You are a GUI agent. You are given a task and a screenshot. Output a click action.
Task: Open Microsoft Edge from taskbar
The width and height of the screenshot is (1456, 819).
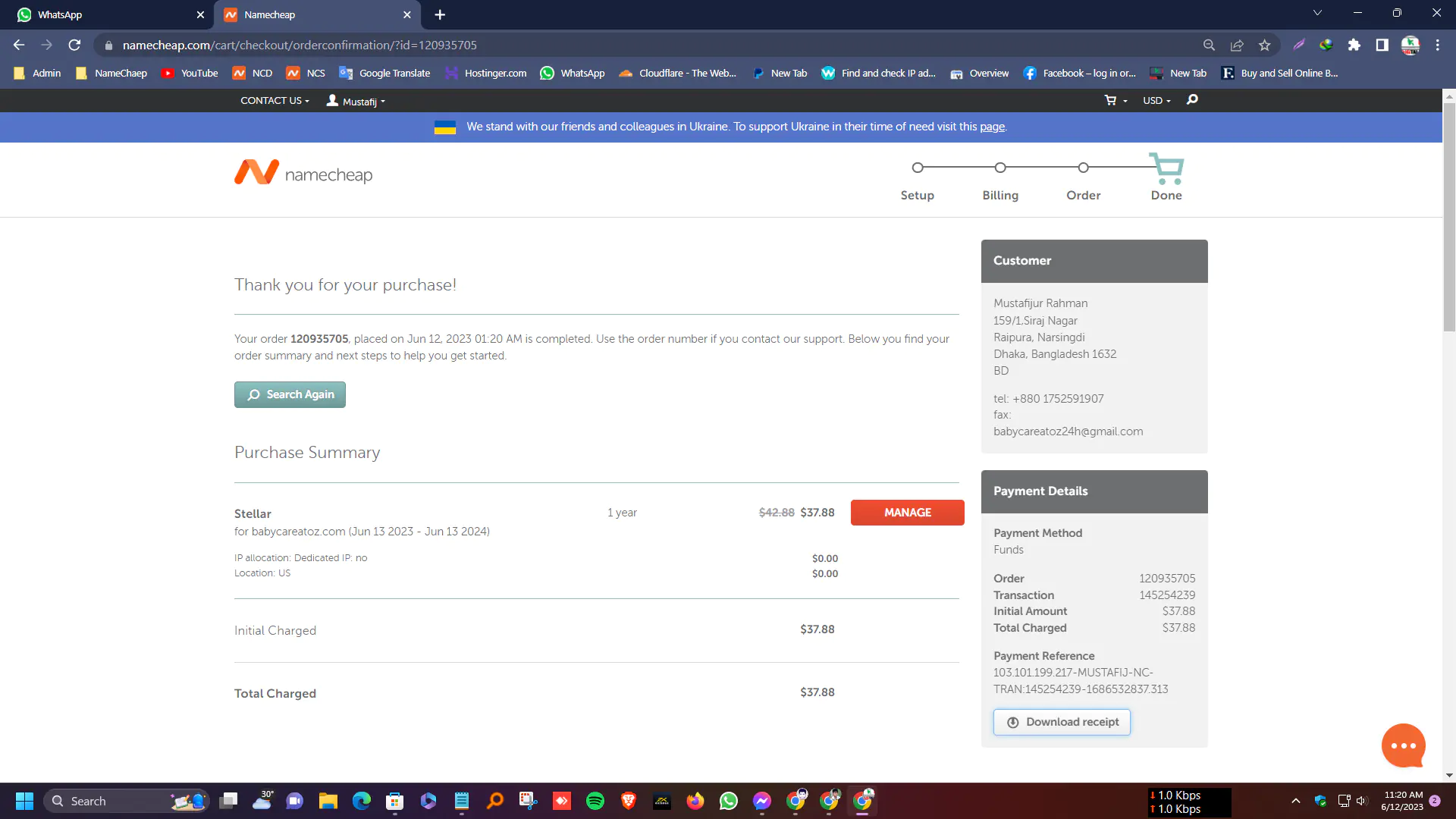(361, 801)
